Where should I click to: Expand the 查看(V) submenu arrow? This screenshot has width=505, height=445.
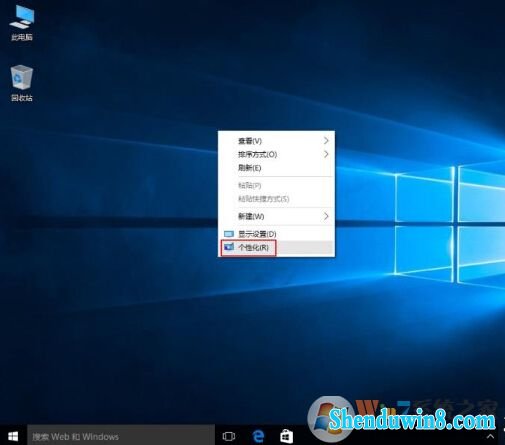(326, 141)
